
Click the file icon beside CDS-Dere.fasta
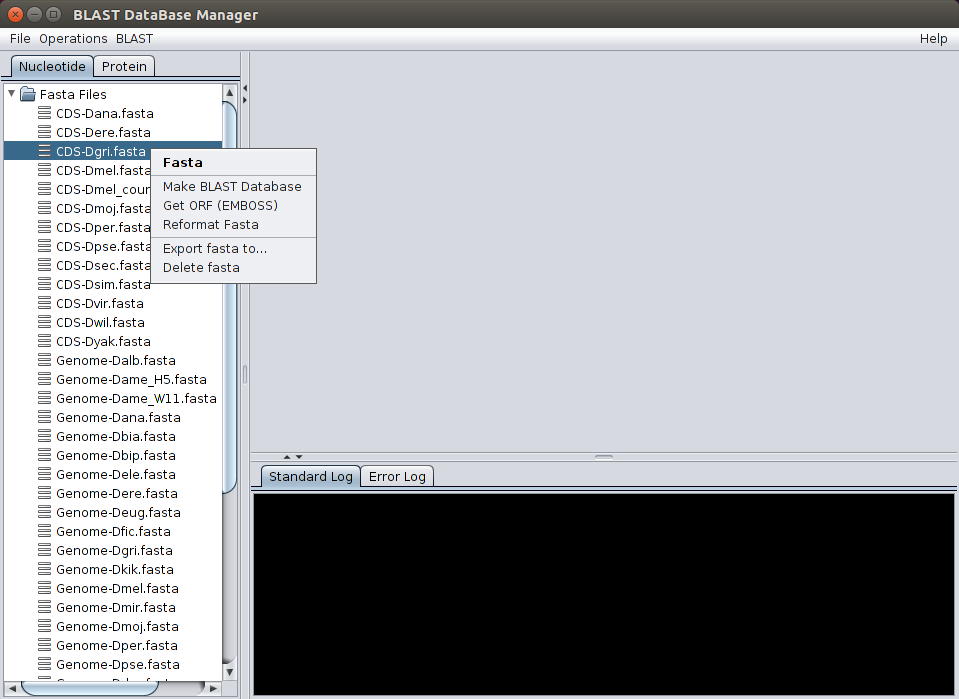[45, 132]
